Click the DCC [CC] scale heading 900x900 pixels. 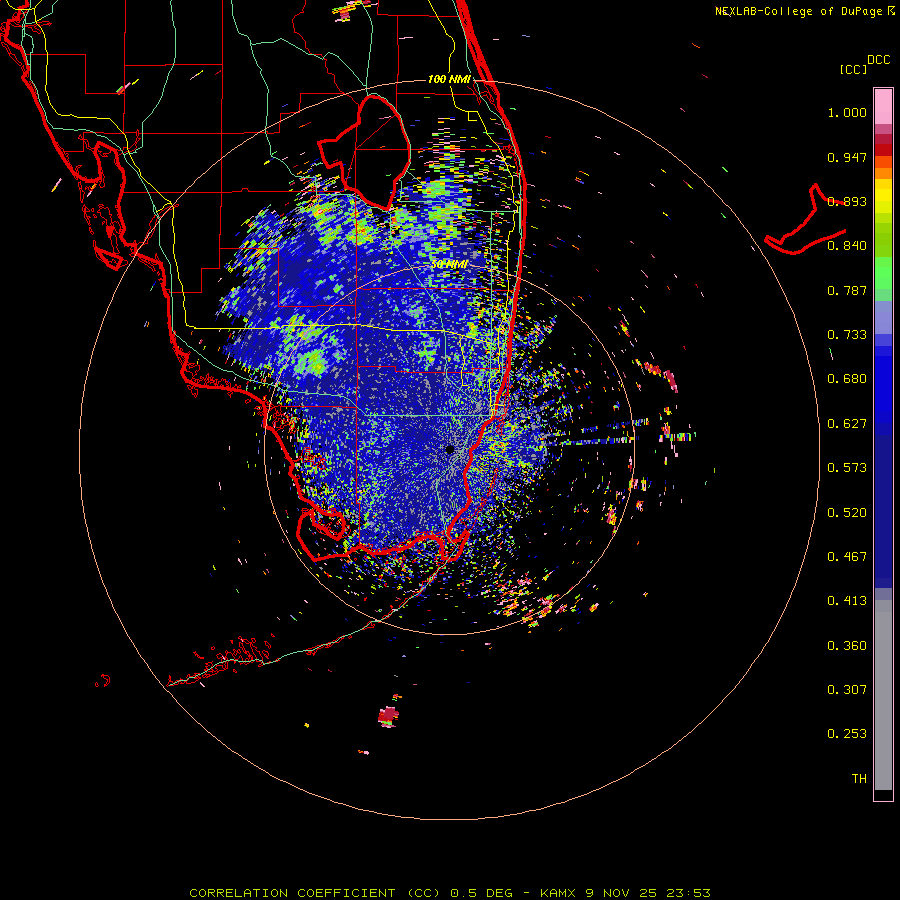[x=864, y=64]
